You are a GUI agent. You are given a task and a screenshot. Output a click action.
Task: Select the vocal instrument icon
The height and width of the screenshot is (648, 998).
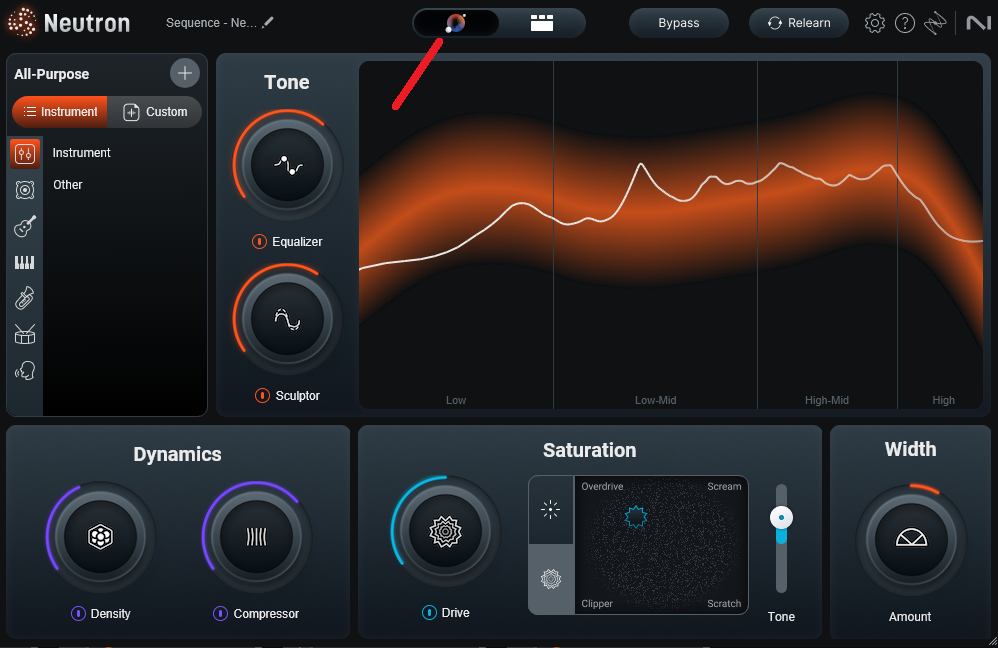click(x=24, y=370)
